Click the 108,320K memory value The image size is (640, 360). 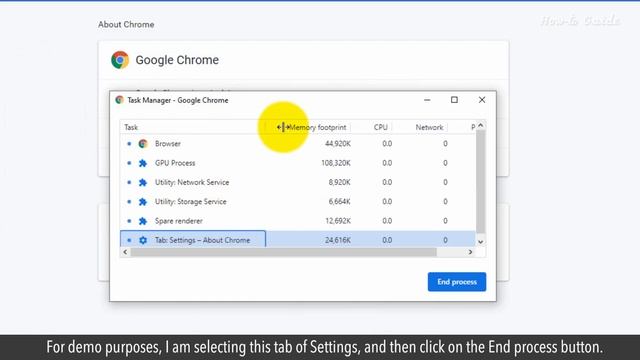(x=336, y=163)
